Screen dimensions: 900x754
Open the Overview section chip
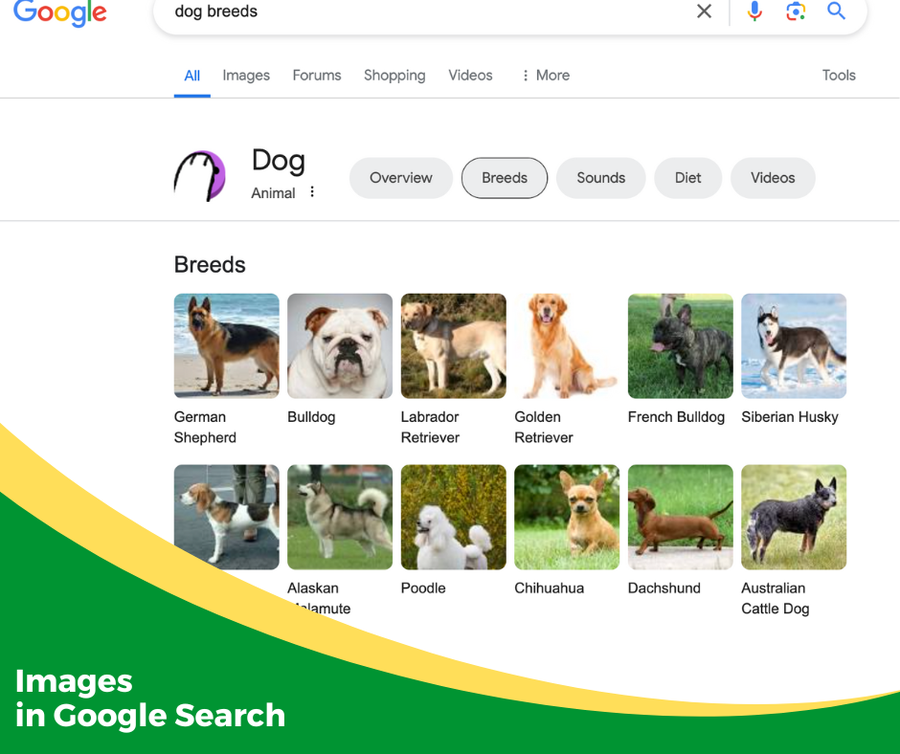click(400, 177)
